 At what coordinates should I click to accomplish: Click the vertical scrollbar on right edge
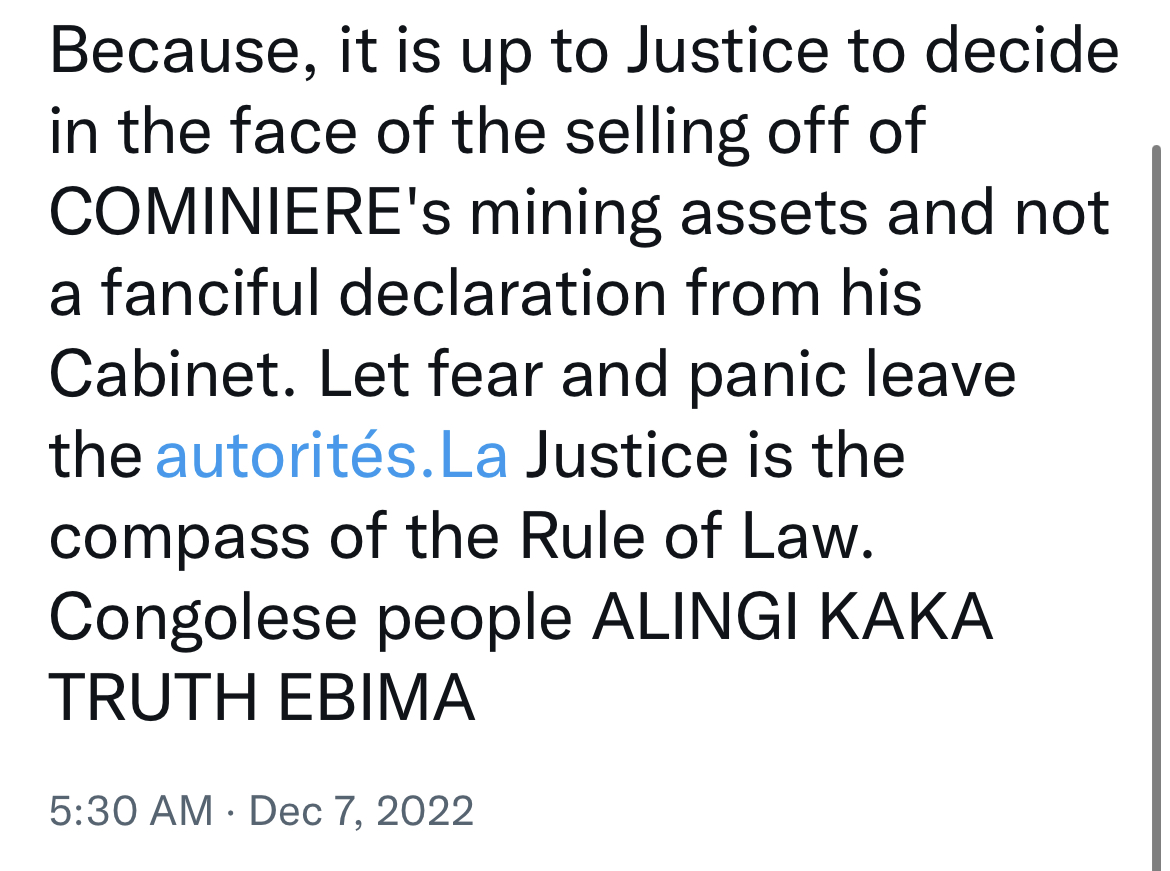(x=1156, y=508)
